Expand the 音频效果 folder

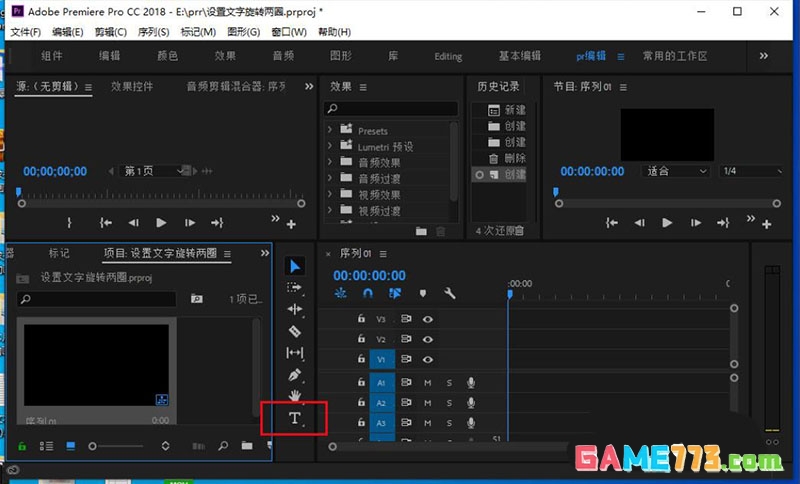[330, 162]
